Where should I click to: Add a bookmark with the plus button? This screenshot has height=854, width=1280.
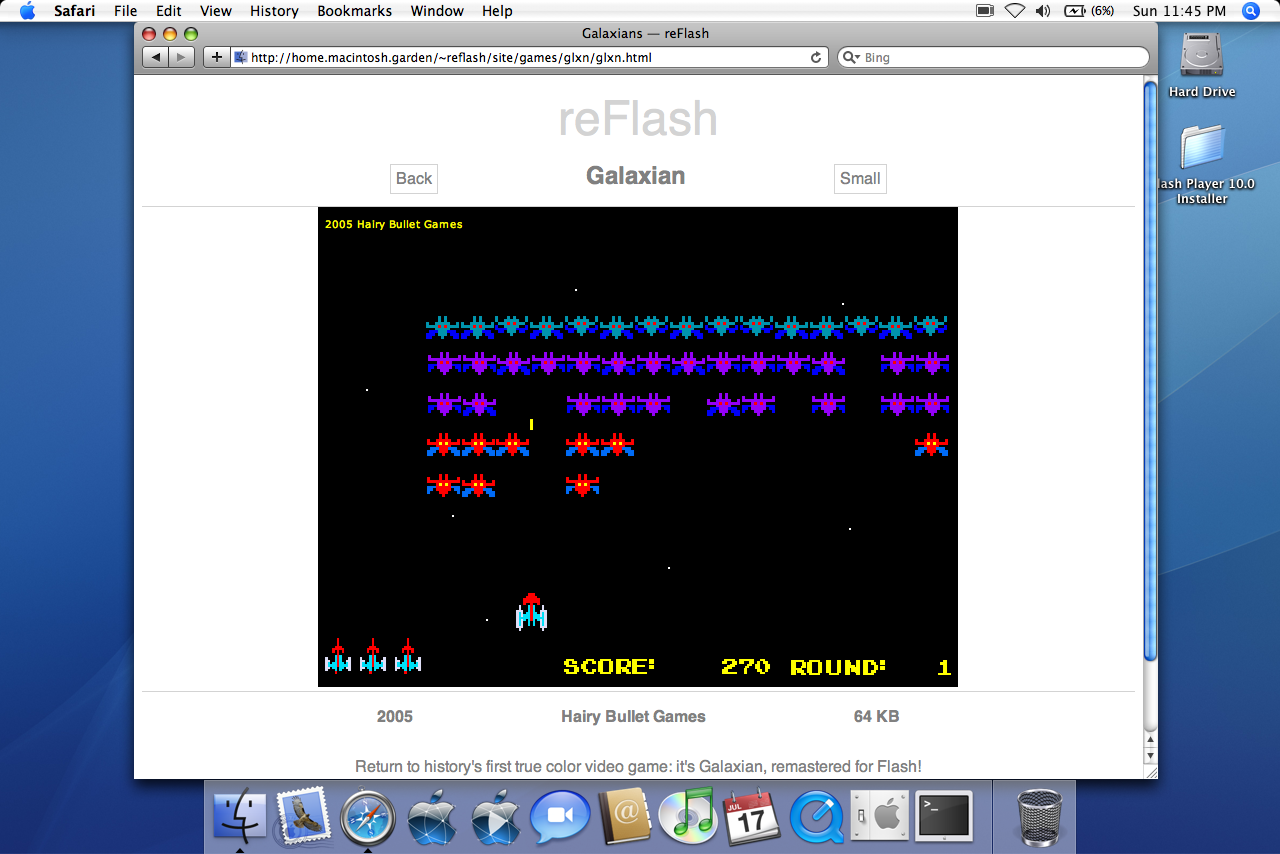click(x=216, y=57)
